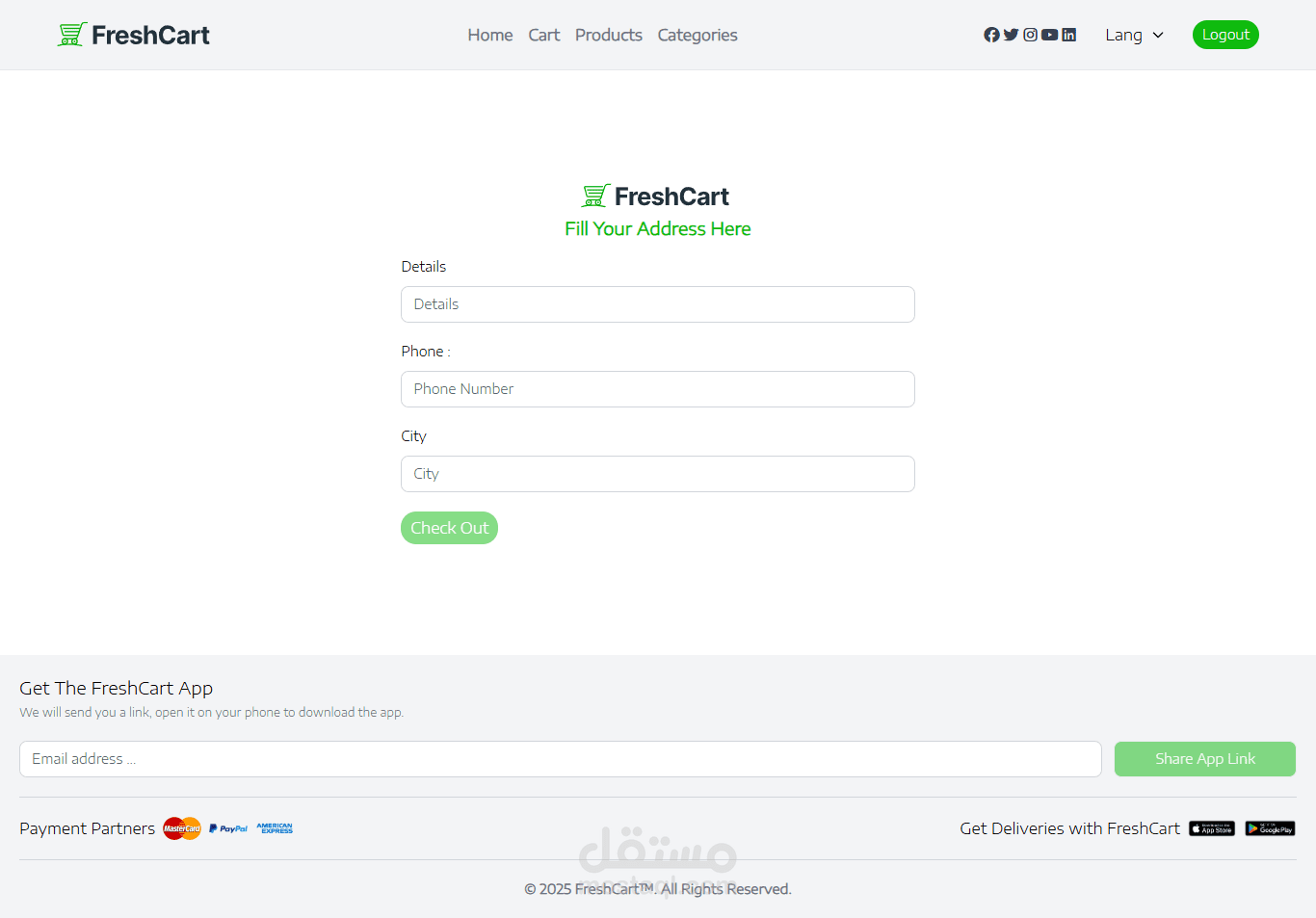1316x918 pixels.
Task: Open the Twitter social icon
Action: tap(1011, 35)
